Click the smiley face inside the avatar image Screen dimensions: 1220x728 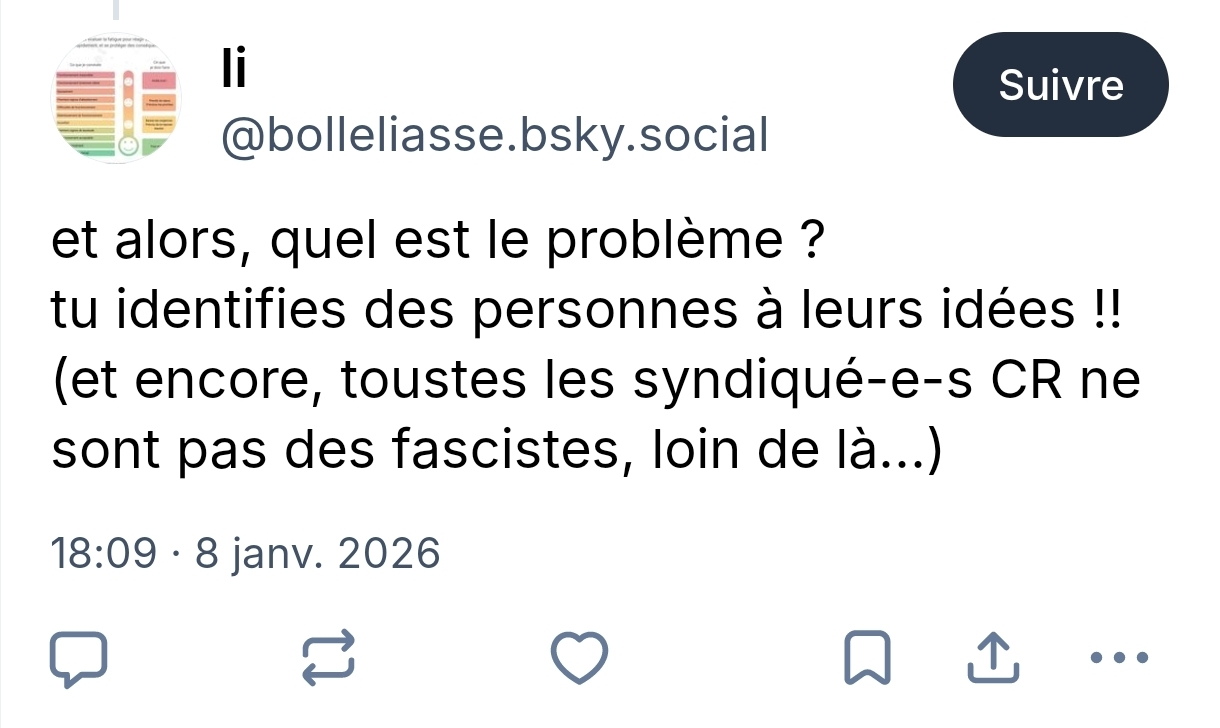pos(129,146)
